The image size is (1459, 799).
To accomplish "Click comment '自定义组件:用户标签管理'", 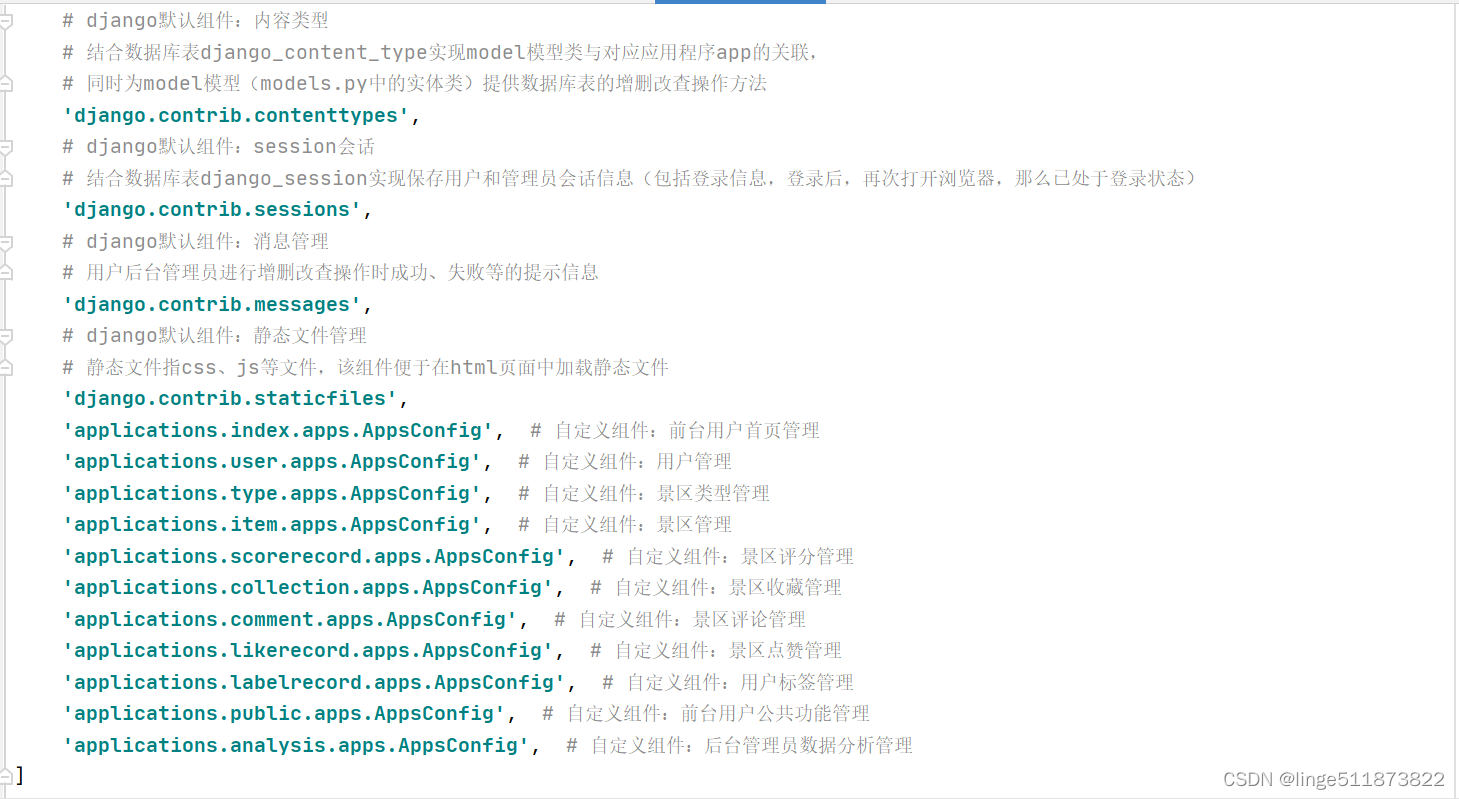I will click(x=728, y=683).
